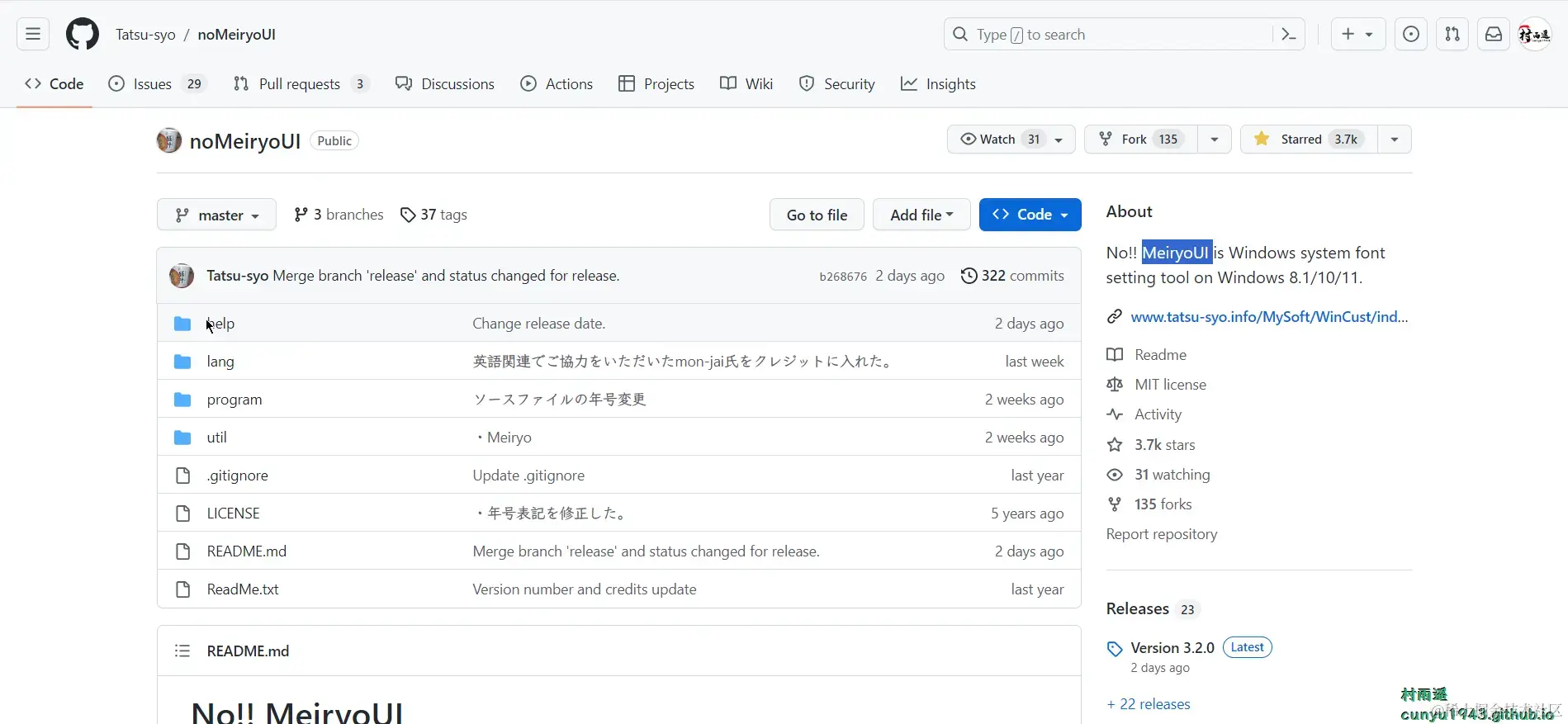Click the program folder icon
The height and width of the screenshot is (724, 1568).
182,400
